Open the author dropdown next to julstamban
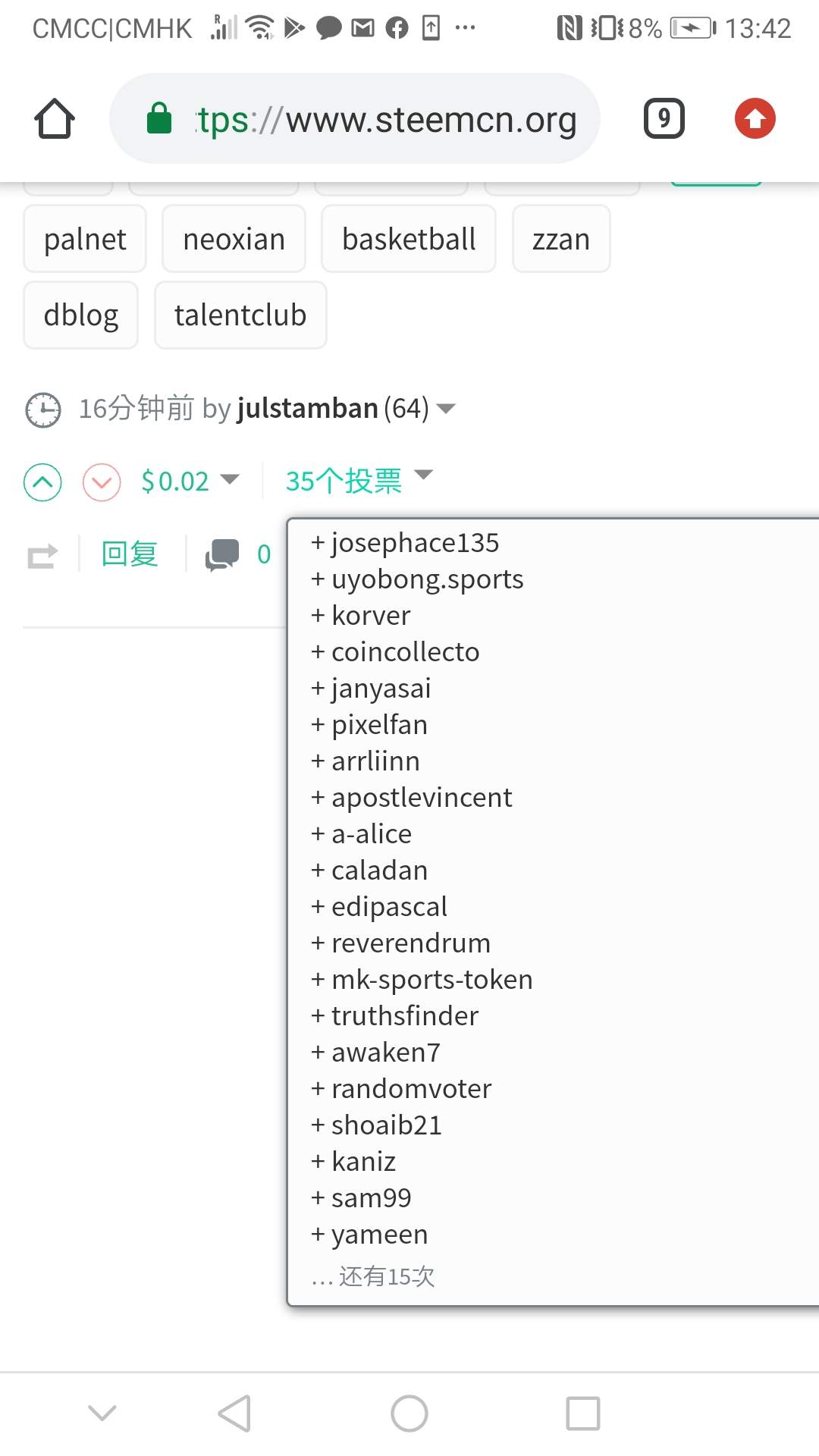 coord(446,409)
